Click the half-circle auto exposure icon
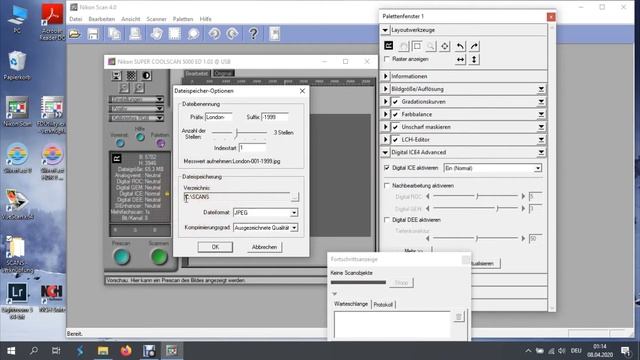The width and height of the screenshot is (640, 360). click(146, 76)
